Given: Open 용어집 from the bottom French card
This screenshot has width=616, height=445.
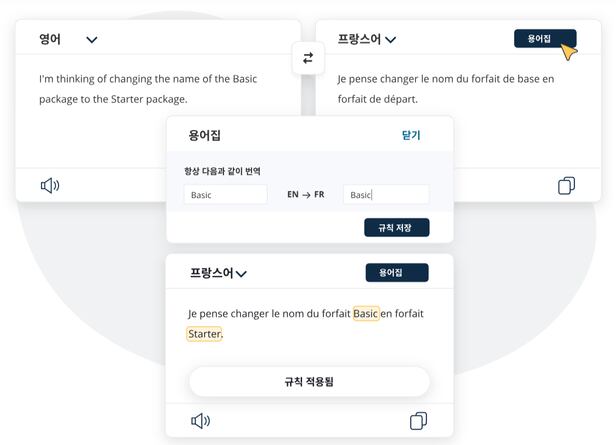Looking at the screenshot, I should [397, 272].
